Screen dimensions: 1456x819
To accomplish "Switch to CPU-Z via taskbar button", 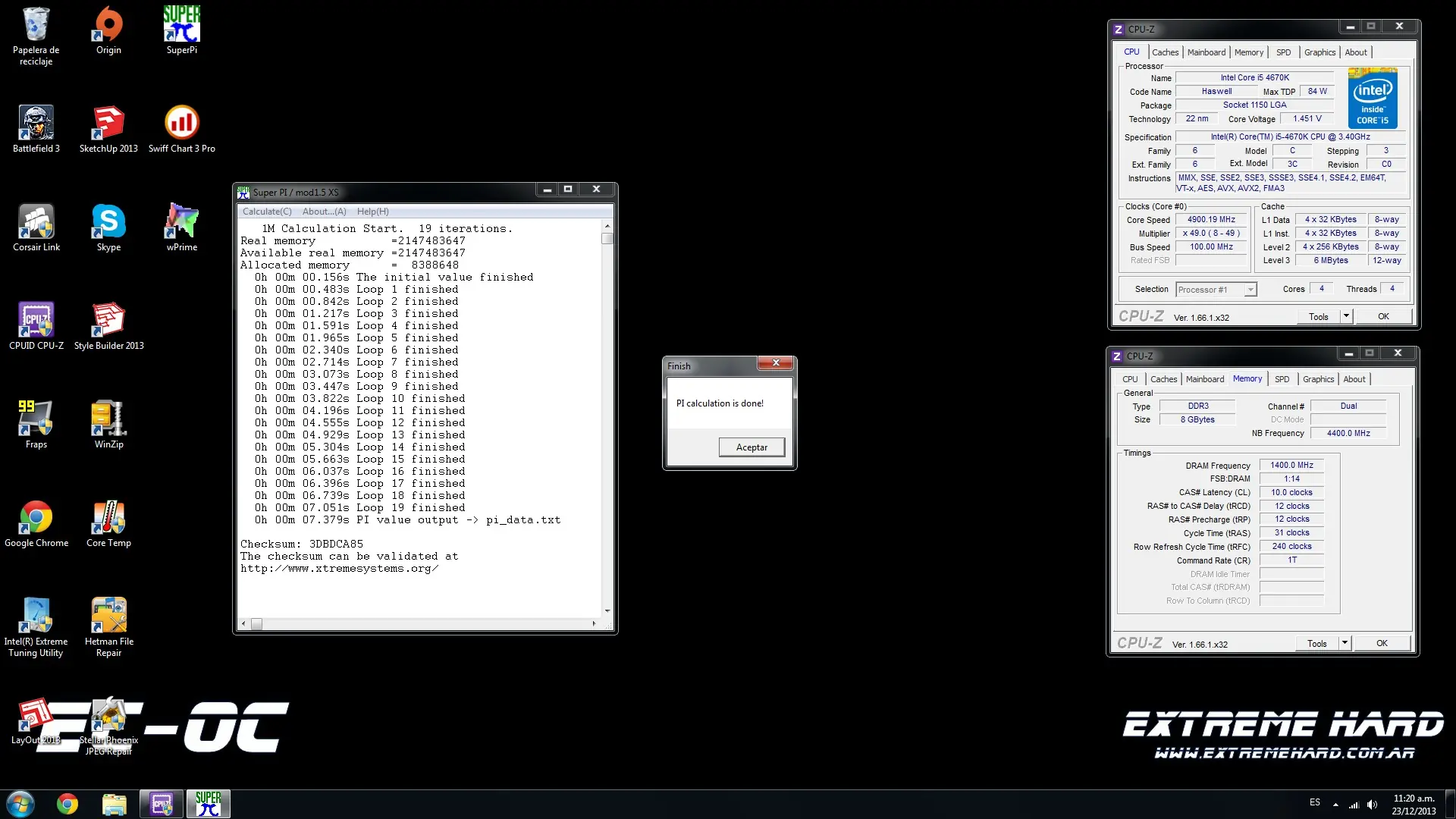I will coord(161,804).
